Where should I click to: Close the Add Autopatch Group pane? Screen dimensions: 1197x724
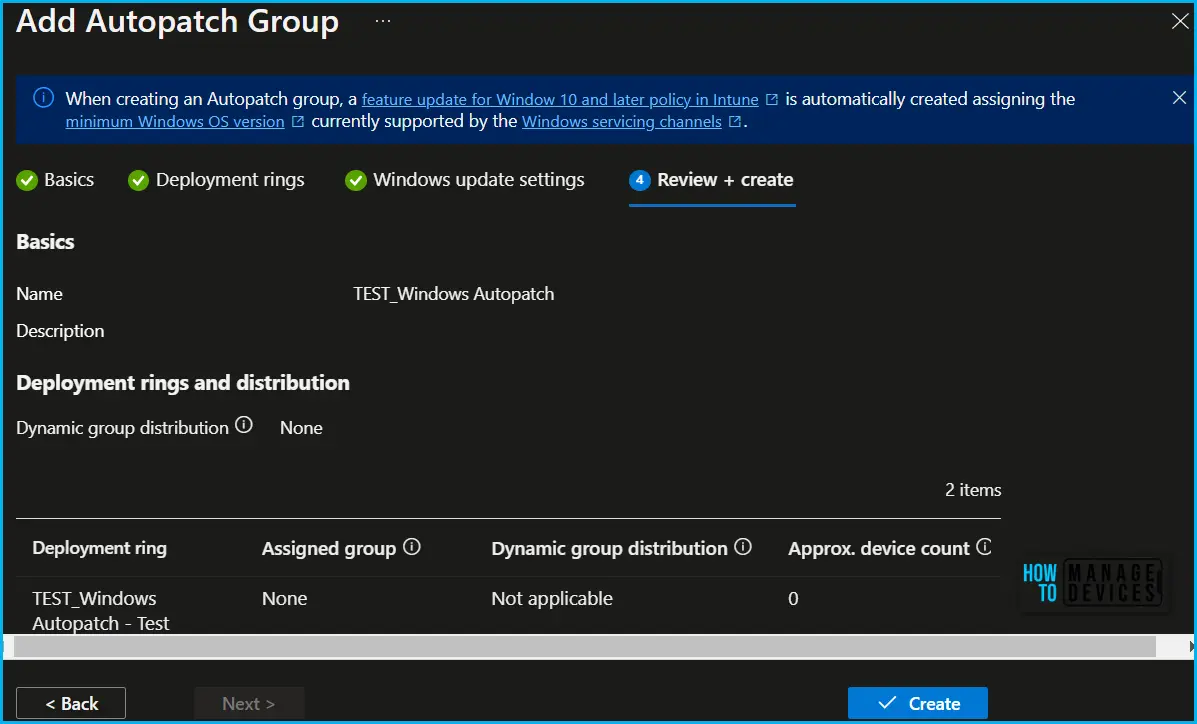(1179, 21)
